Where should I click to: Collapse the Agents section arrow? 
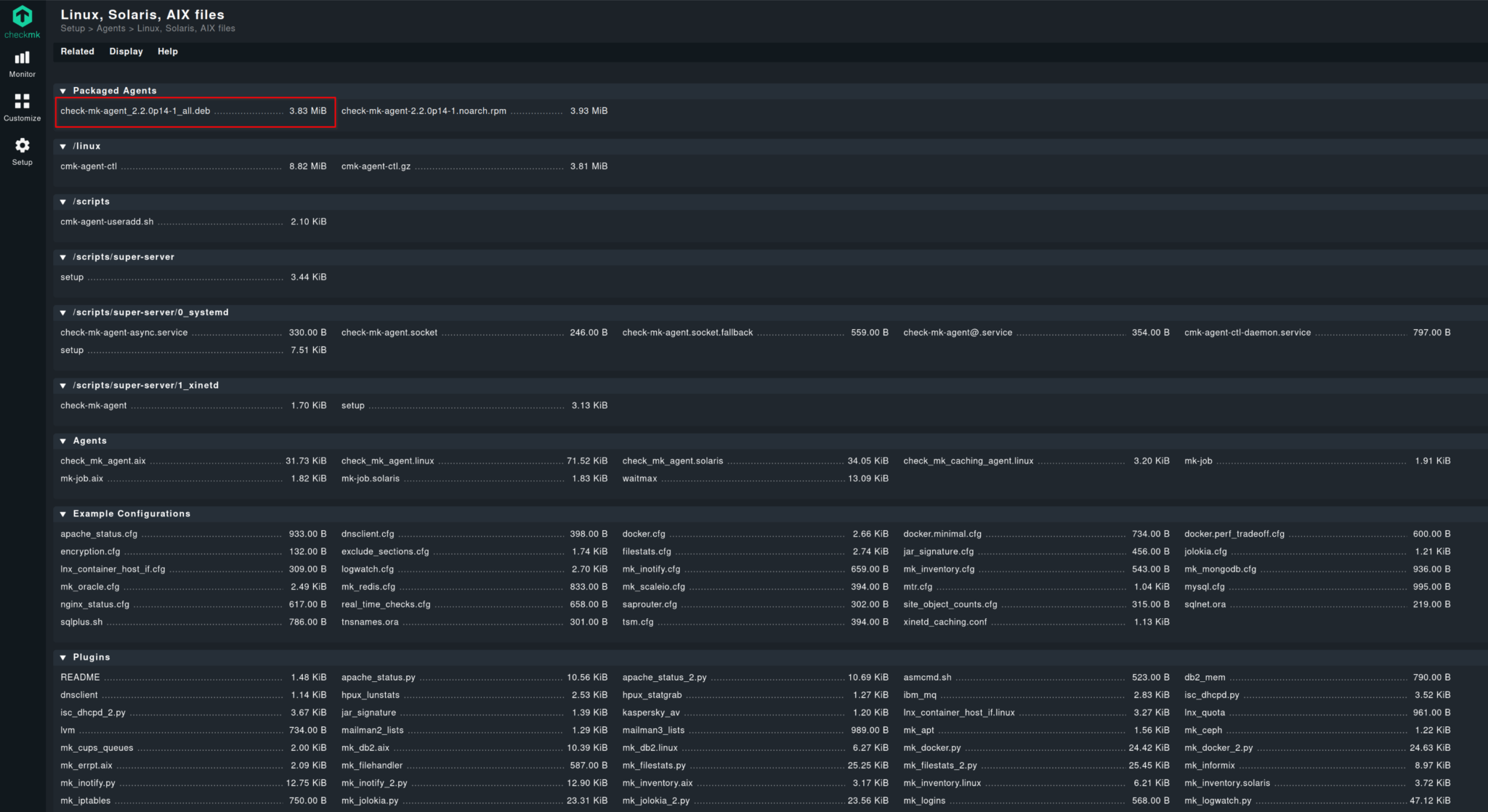(63, 441)
